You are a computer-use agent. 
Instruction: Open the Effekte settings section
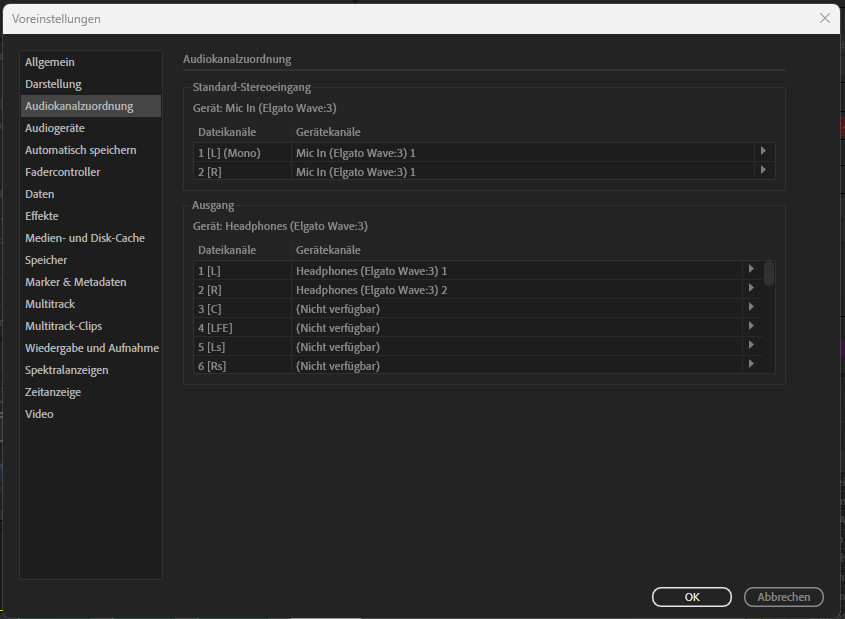(x=41, y=215)
